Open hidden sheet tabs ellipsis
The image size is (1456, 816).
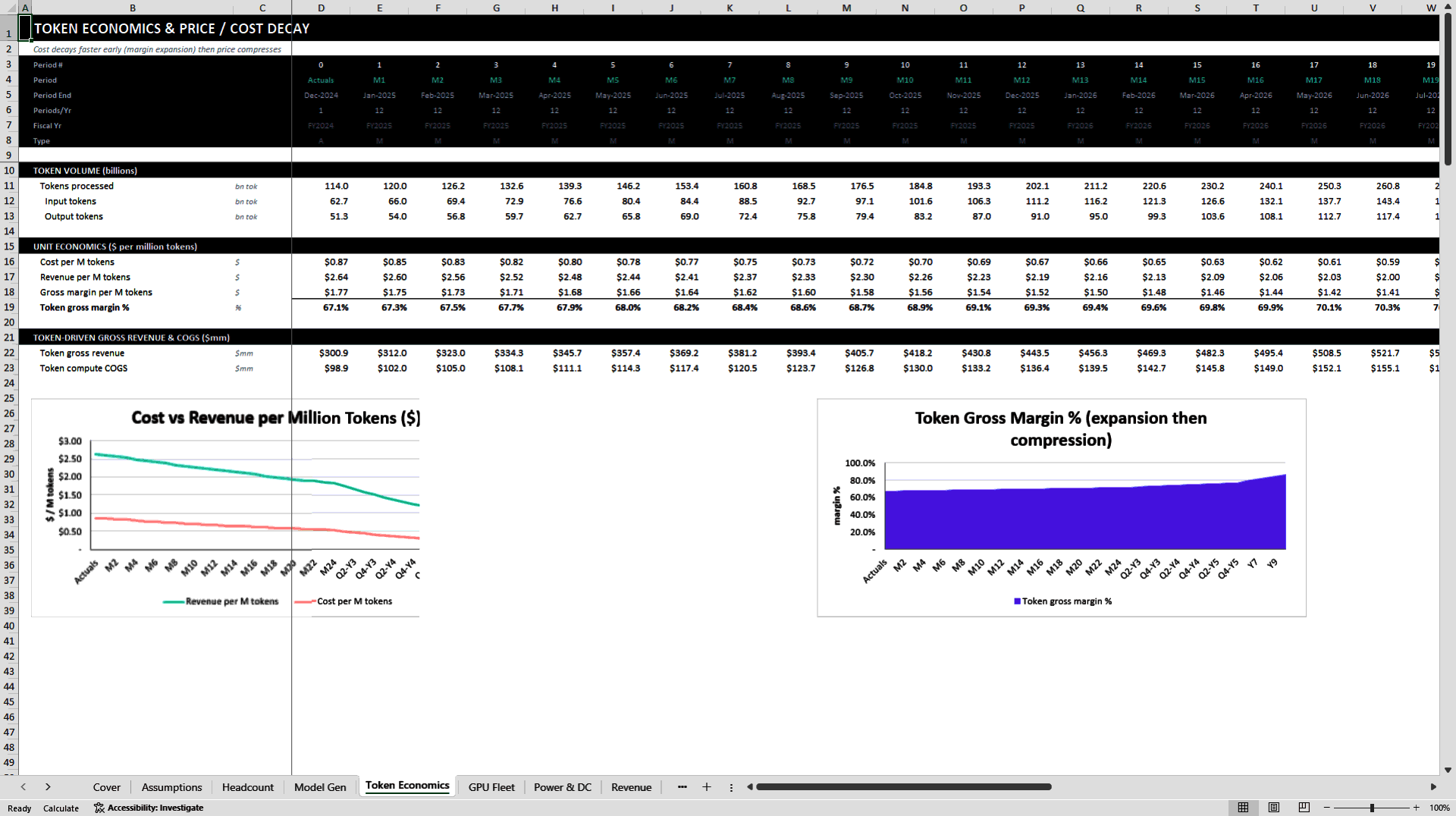click(x=682, y=787)
